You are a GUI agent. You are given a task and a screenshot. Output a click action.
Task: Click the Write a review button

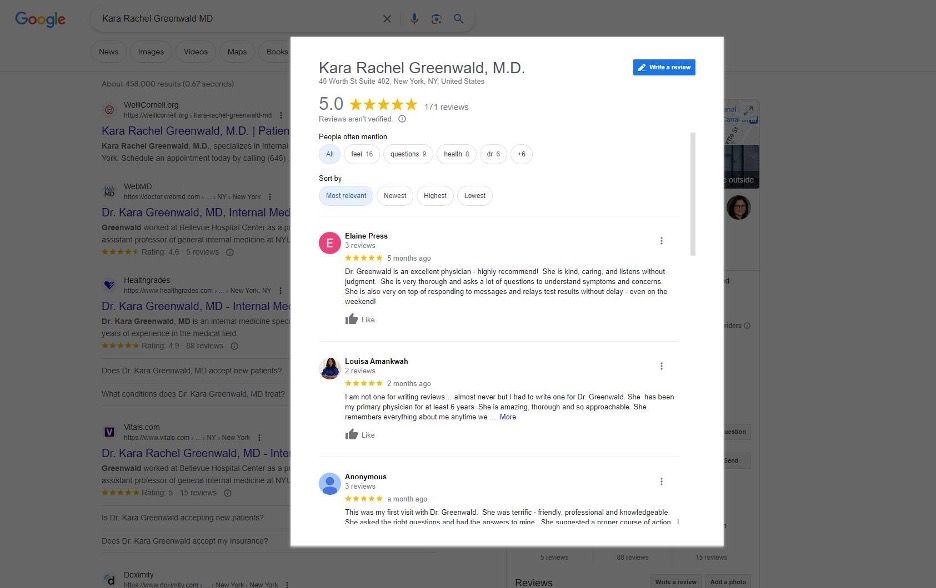[664, 67]
